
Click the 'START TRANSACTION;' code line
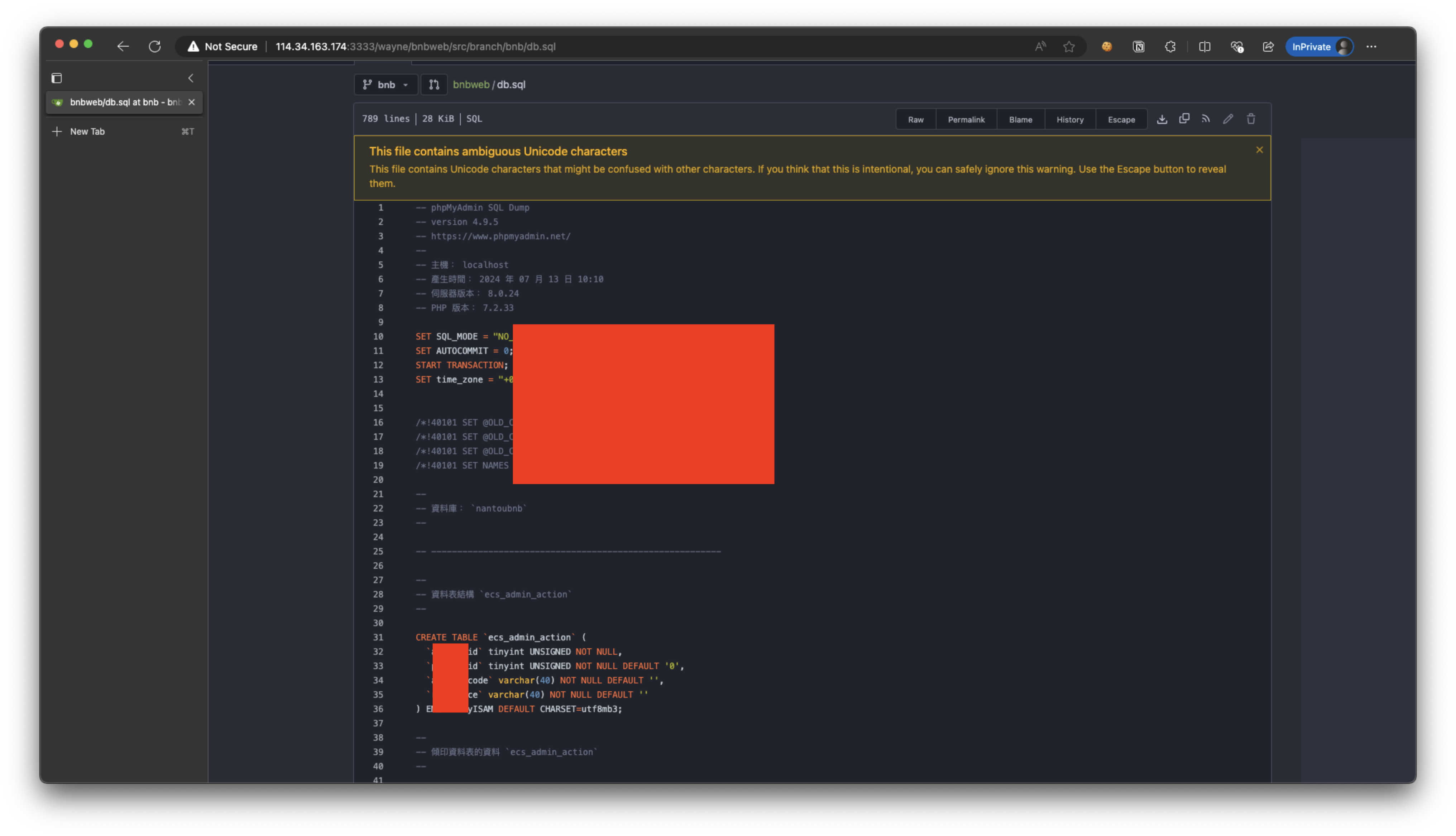point(461,365)
